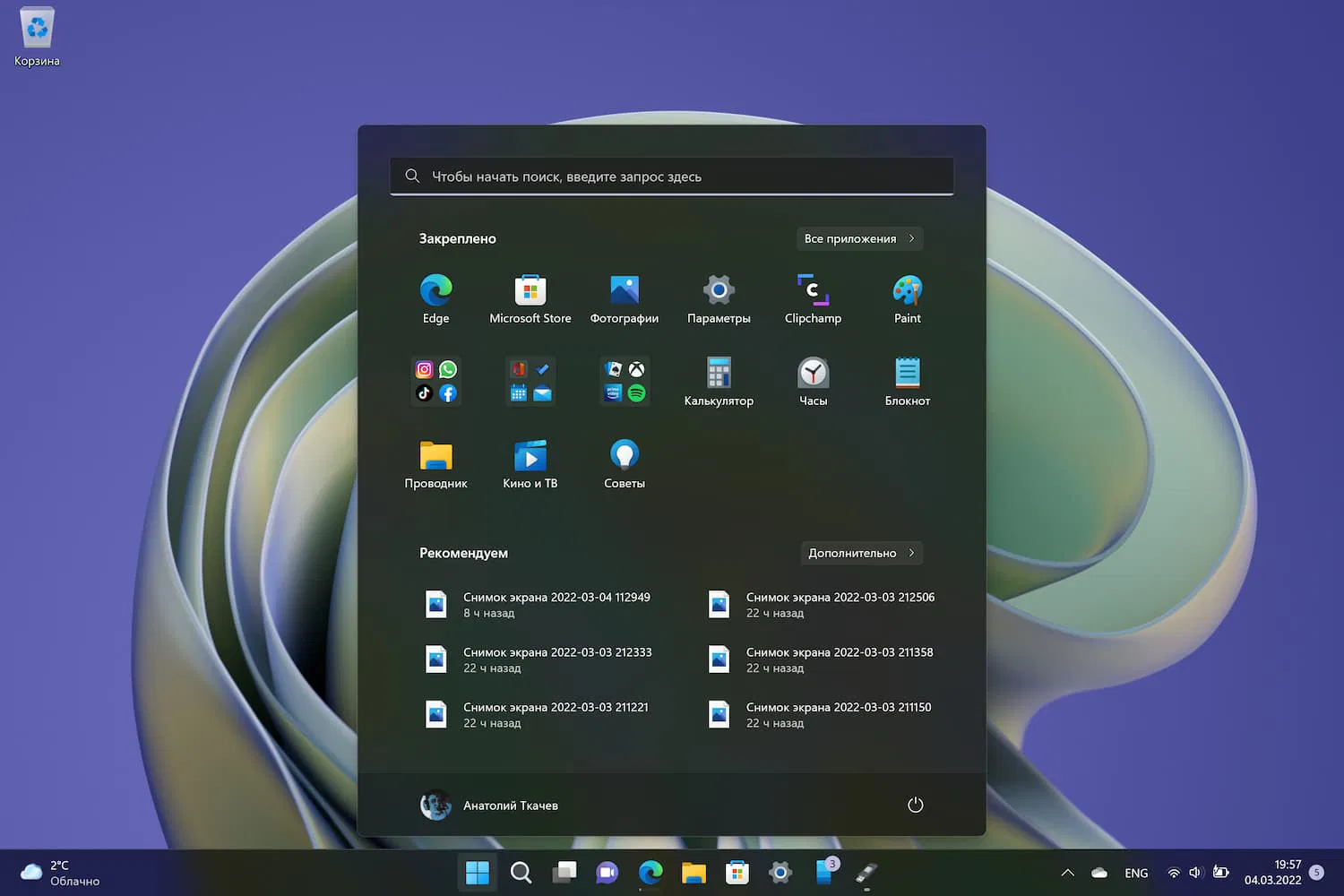Click the OneDrive cloud tray icon
Viewport: 1344px width, 896px height.
pyautogui.click(x=1099, y=873)
